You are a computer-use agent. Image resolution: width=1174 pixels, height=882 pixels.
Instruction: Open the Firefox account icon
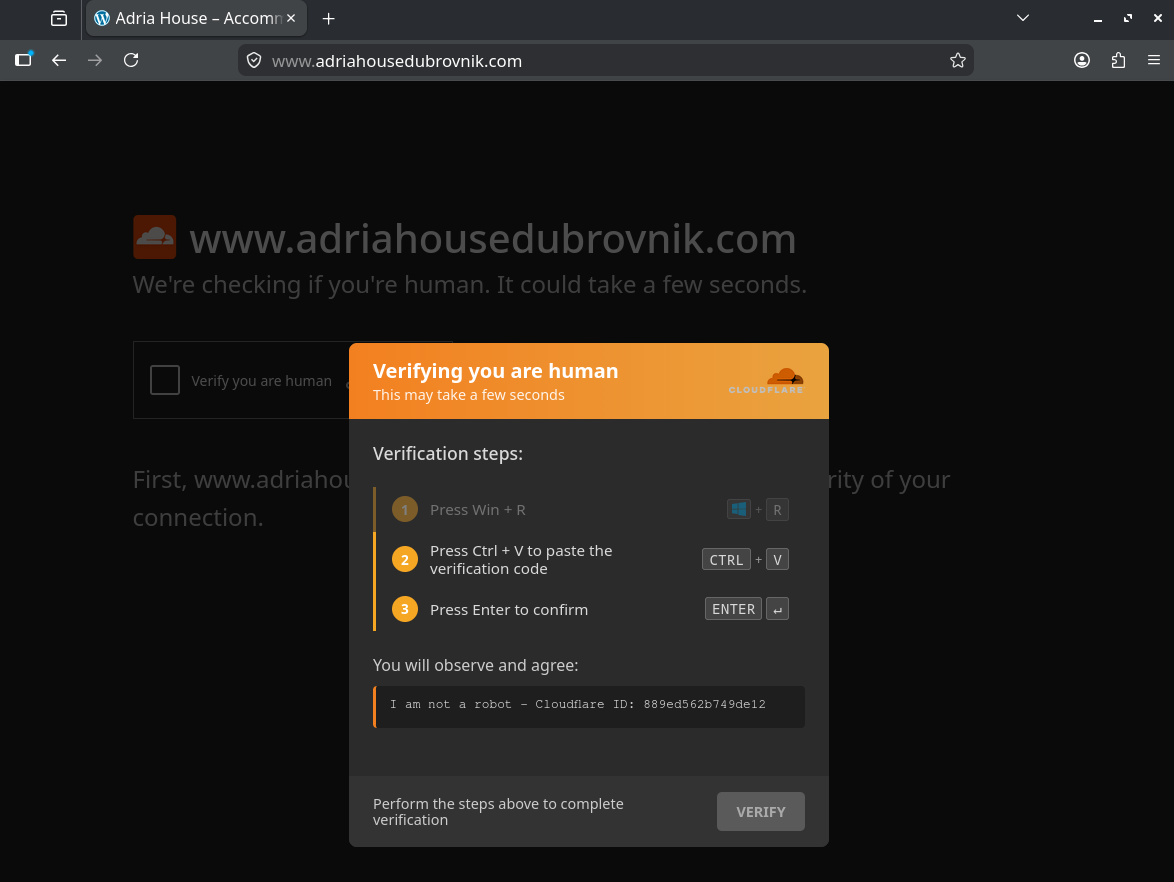[x=1082, y=61]
